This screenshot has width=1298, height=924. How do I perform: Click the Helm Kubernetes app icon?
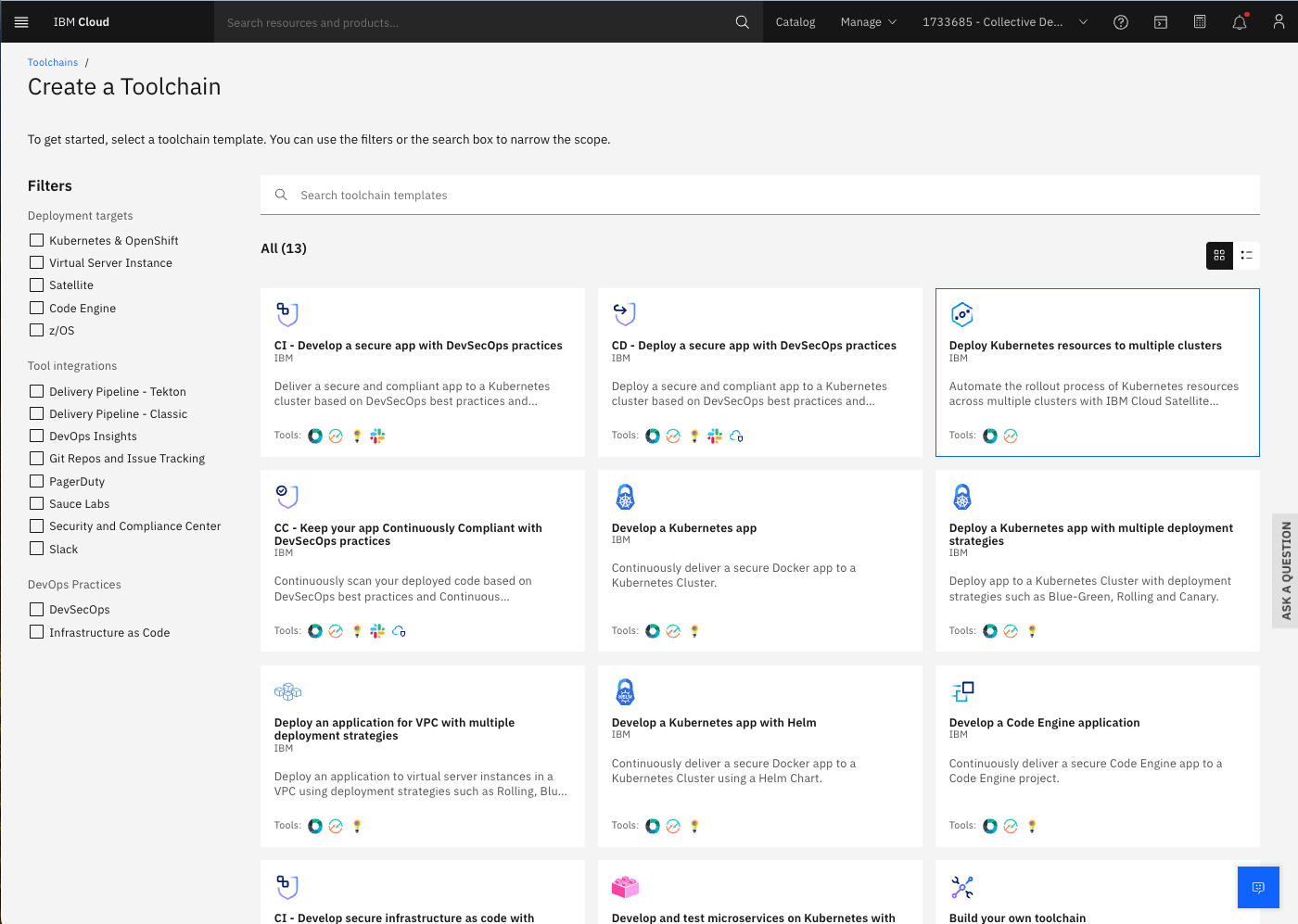point(626,691)
